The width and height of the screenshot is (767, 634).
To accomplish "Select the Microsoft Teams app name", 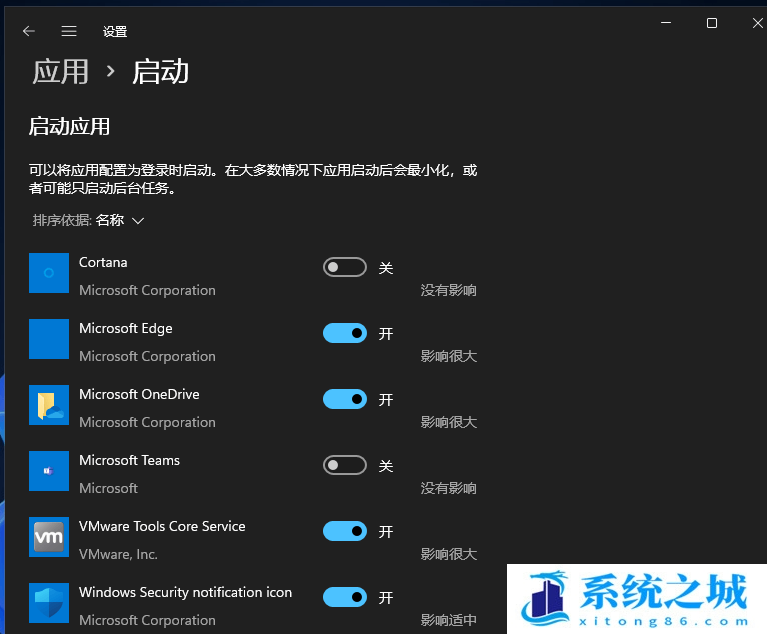I will 130,460.
